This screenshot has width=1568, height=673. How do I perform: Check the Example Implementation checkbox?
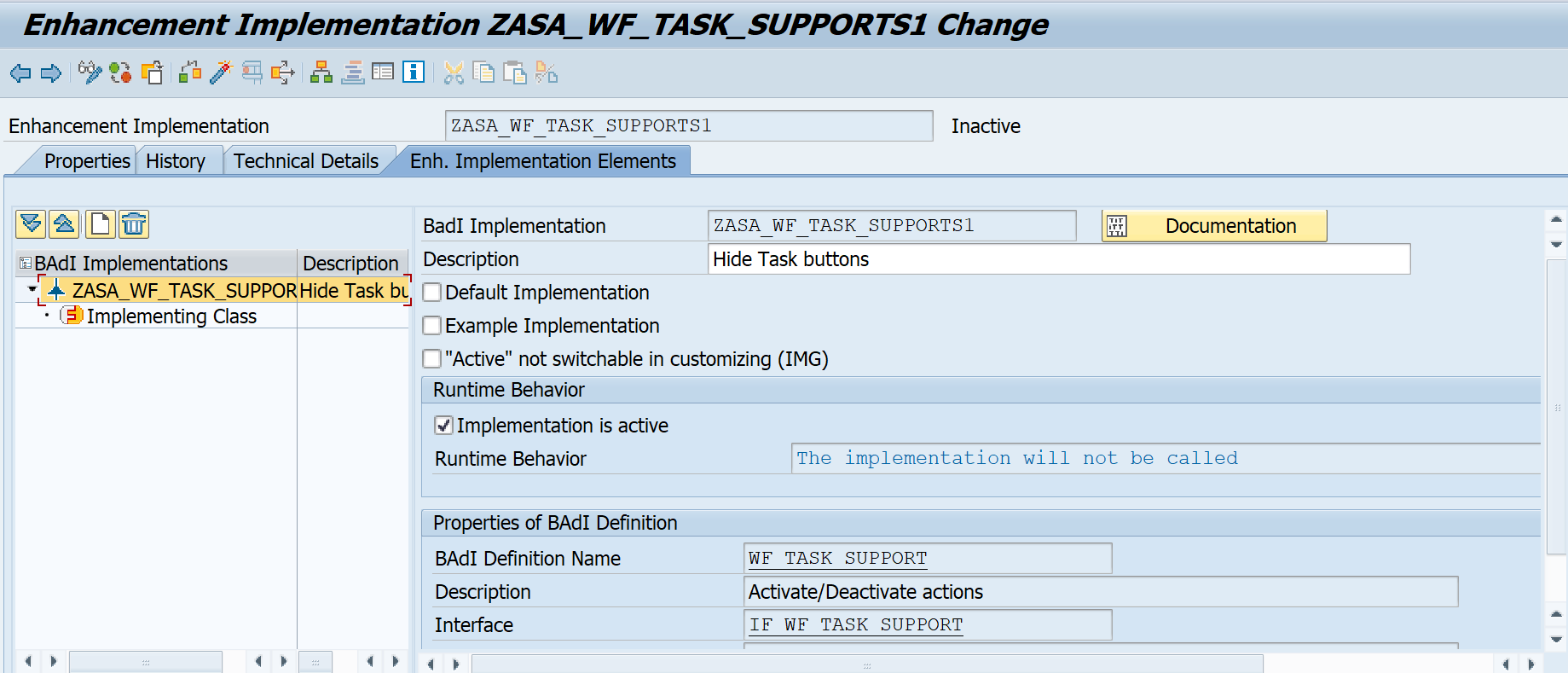point(433,326)
